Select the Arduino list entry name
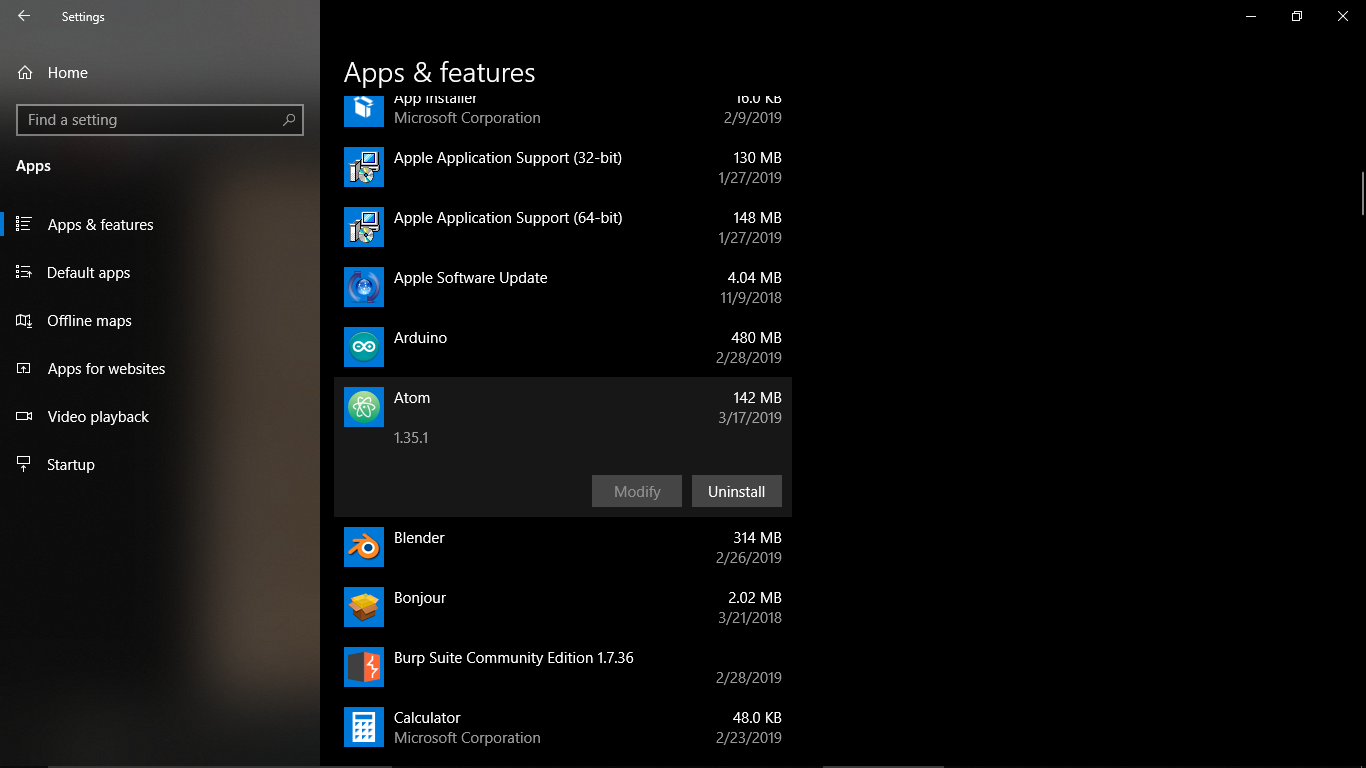The width and height of the screenshot is (1366, 768). point(420,338)
